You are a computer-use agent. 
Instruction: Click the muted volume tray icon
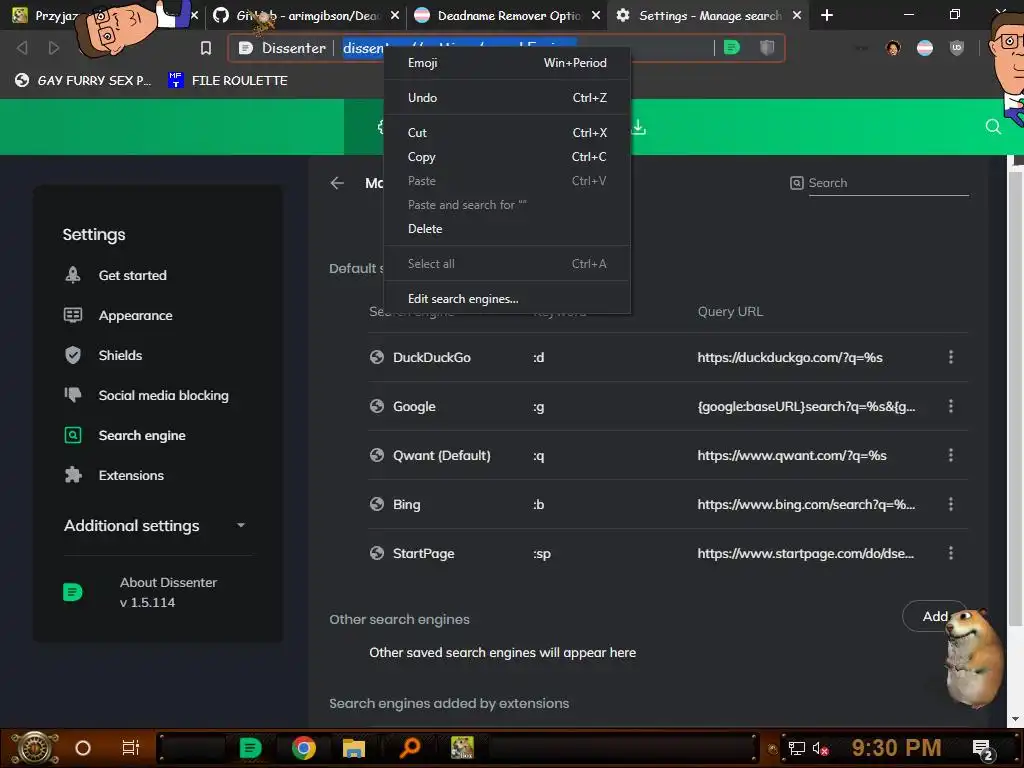point(821,748)
